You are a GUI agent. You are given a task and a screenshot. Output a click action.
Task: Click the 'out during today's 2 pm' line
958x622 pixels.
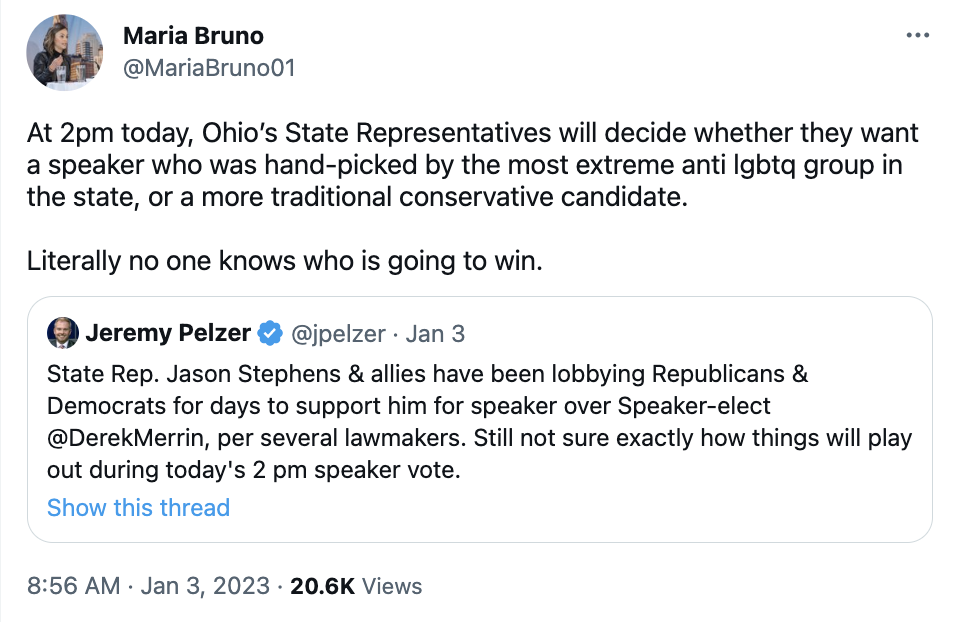[253, 470]
